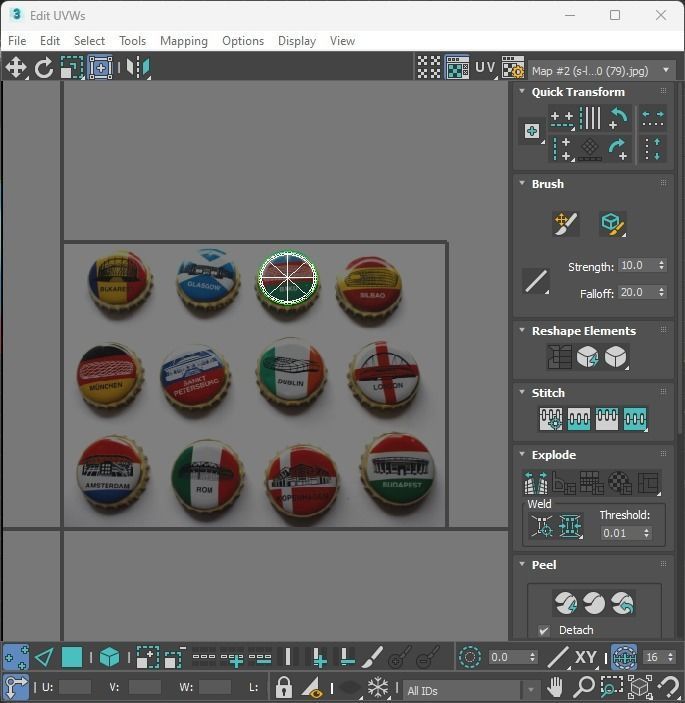The height and width of the screenshot is (703, 685).
Task: Open the All IDs material dropdown
Action: tap(471, 690)
